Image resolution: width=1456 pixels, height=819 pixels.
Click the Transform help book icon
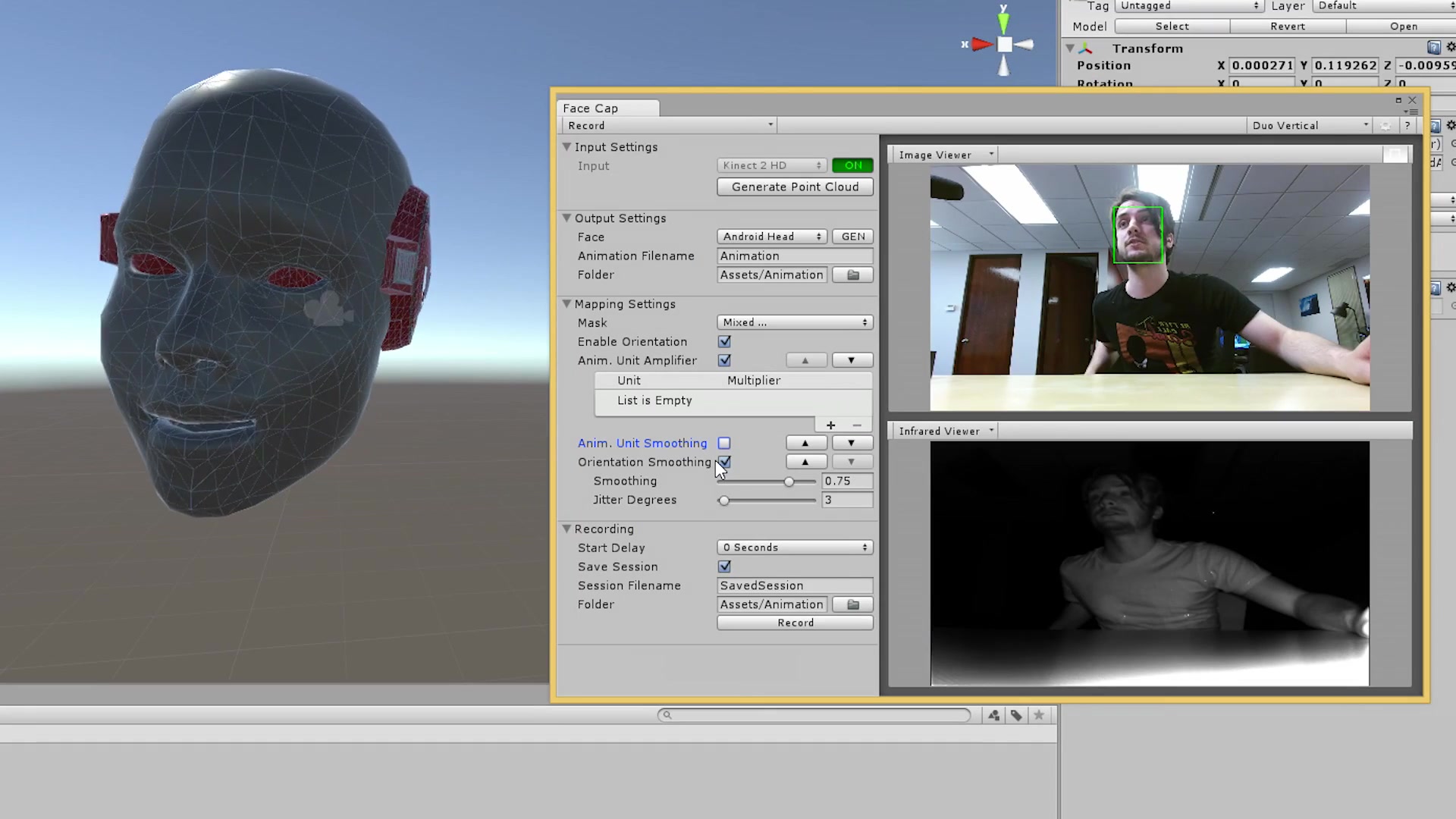(1433, 48)
